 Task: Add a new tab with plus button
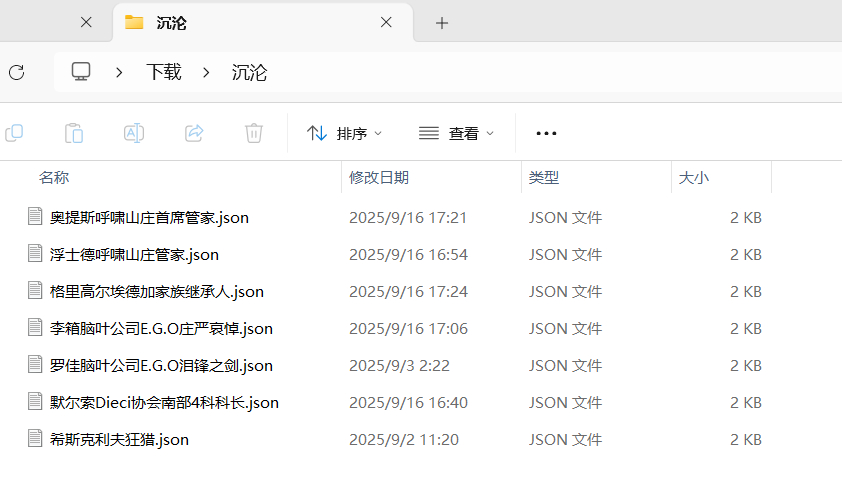[x=442, y=22]
